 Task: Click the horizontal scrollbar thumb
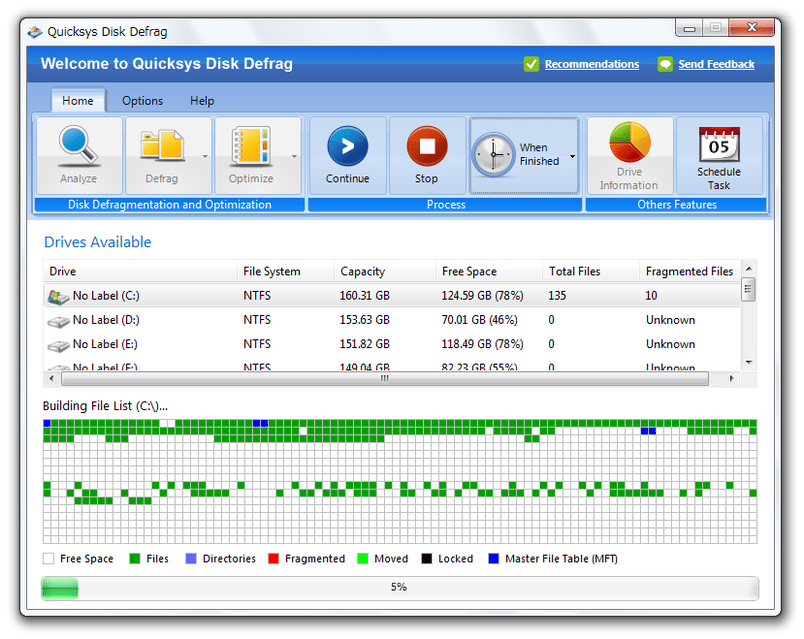click(x=385, y=378)
